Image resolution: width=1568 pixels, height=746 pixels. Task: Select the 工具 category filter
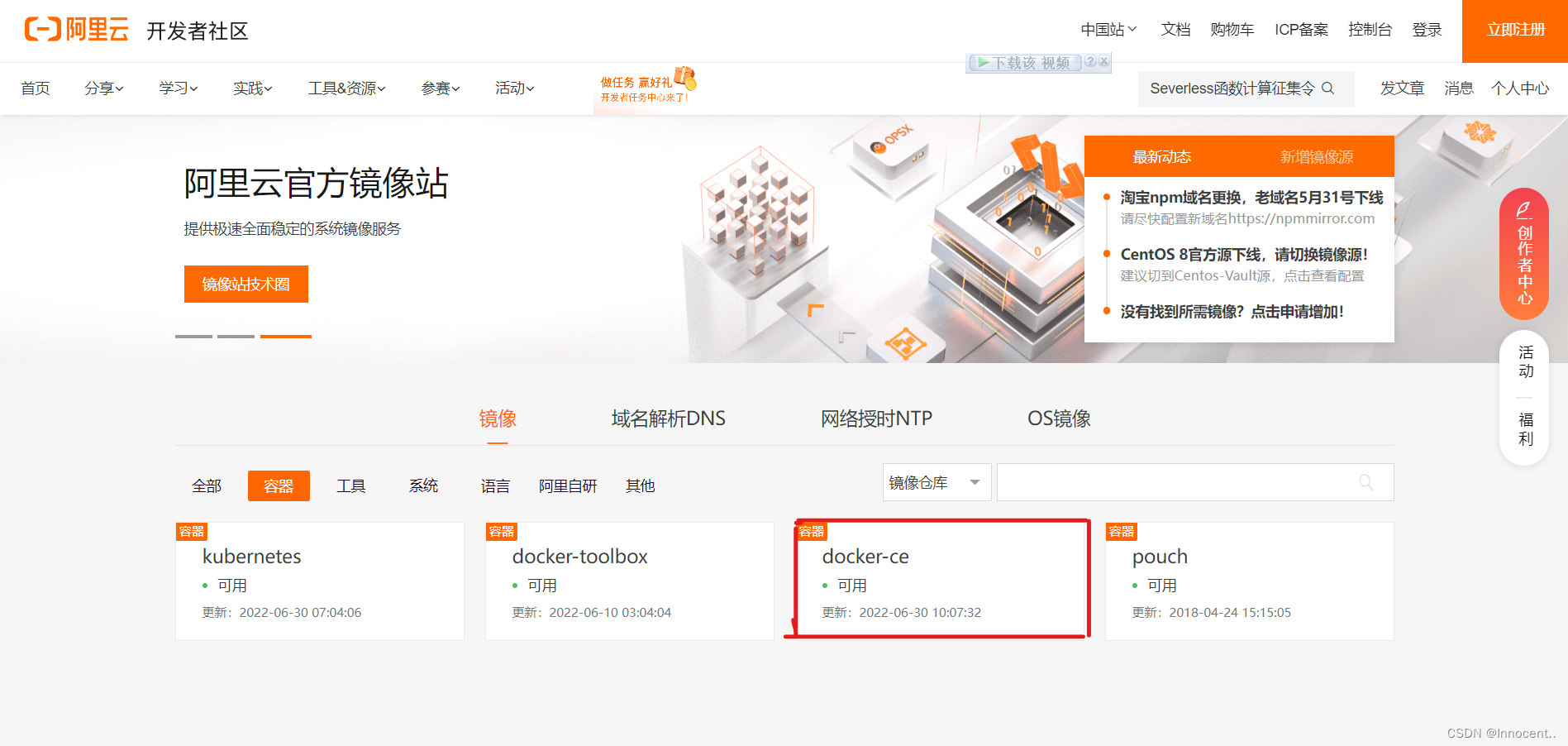(351, 486)
